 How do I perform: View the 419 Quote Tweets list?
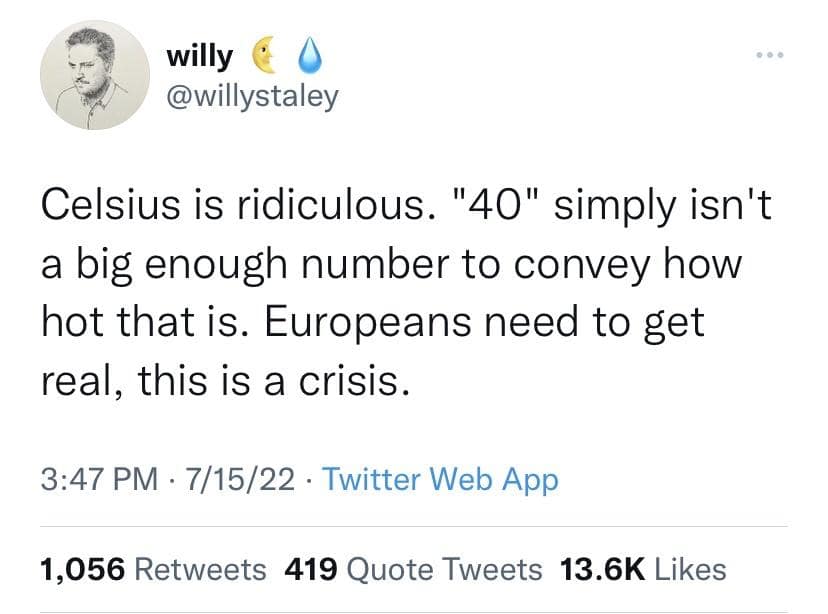(x=413, y=569)
